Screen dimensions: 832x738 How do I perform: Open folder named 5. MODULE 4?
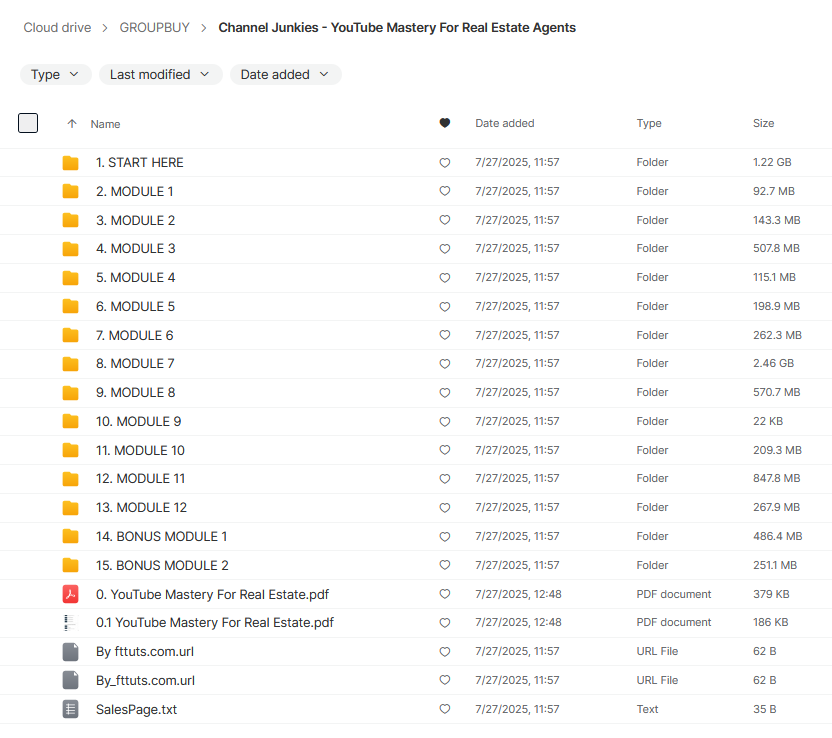[x=135, y=278]
